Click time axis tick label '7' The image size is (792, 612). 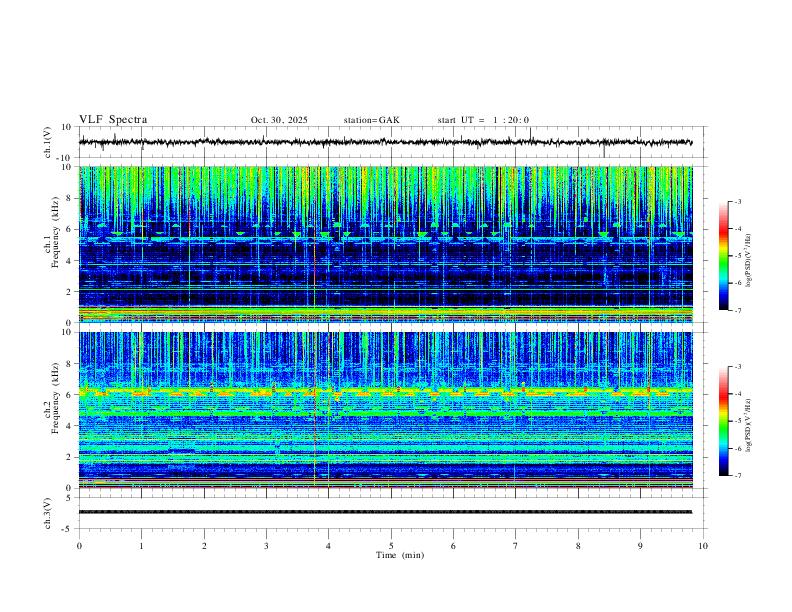516,546
